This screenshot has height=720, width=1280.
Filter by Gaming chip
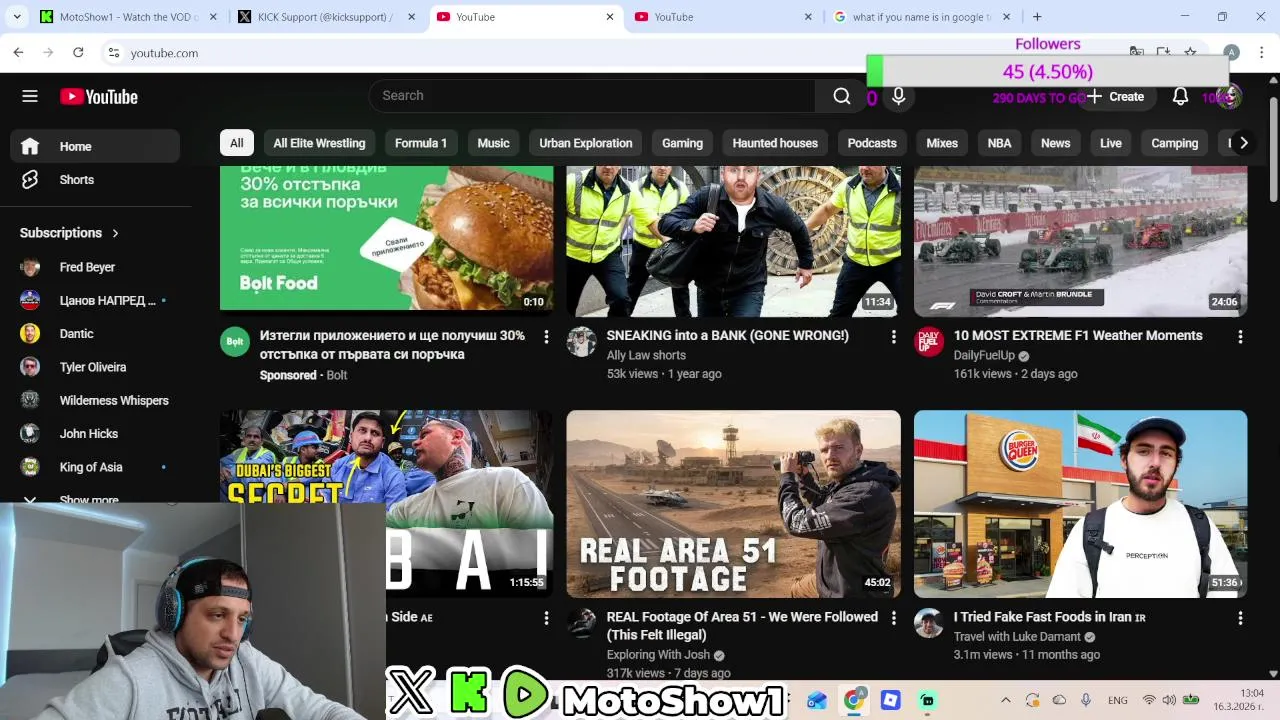[x=682, y=143]
